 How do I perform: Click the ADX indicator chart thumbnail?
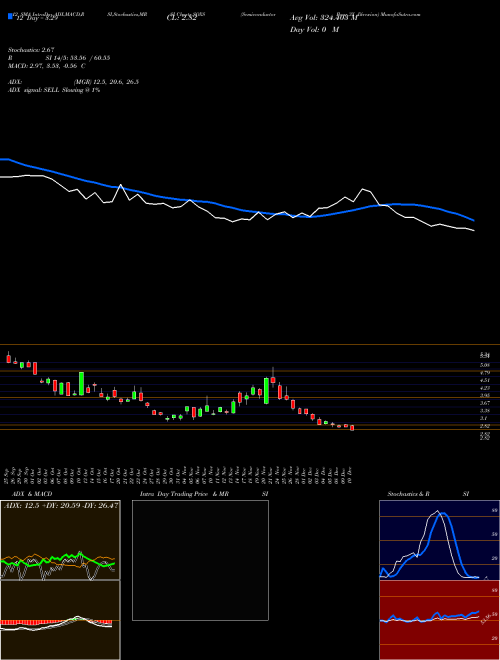pos(60,540)
